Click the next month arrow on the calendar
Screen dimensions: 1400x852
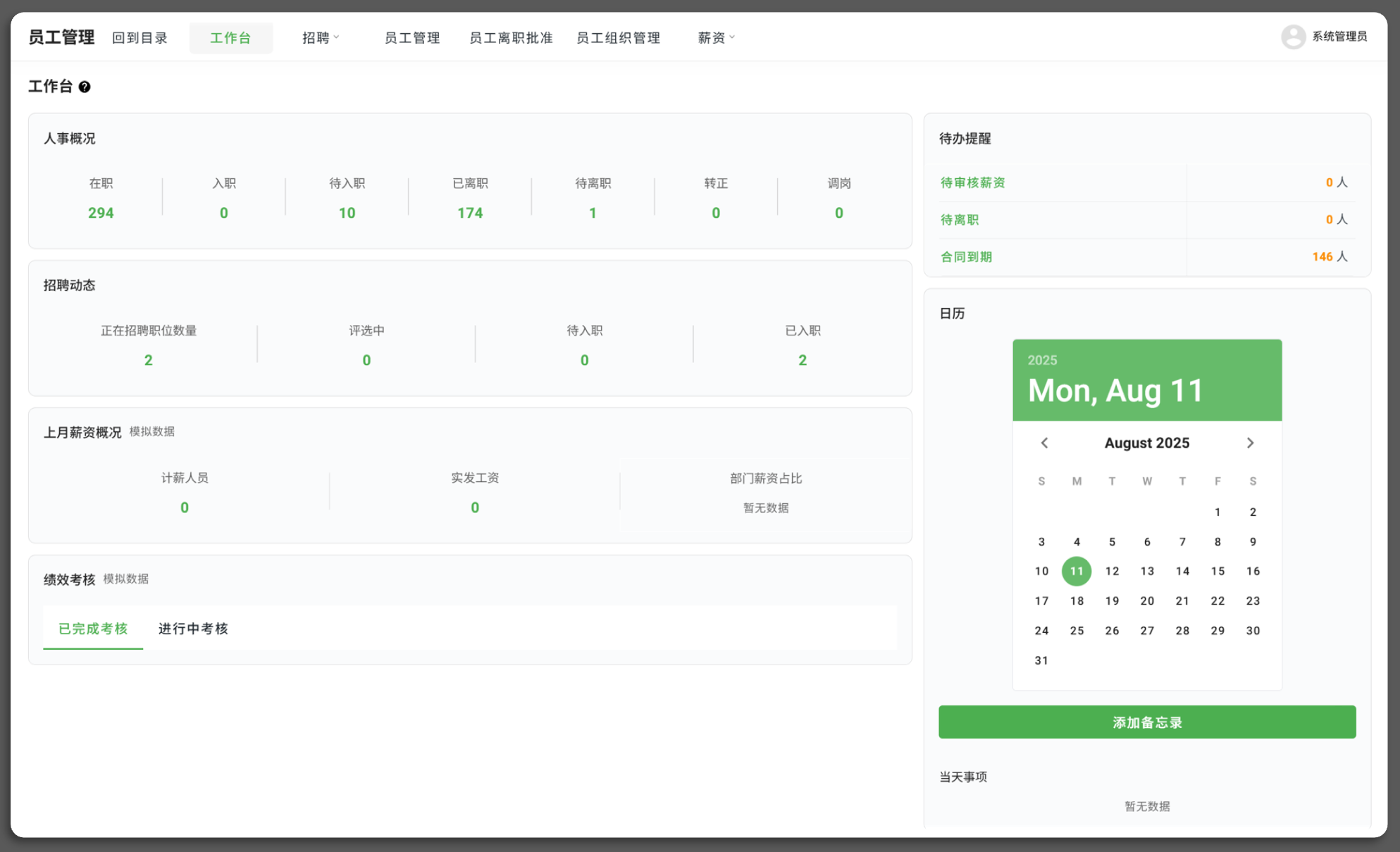(x=1251, y=443)
